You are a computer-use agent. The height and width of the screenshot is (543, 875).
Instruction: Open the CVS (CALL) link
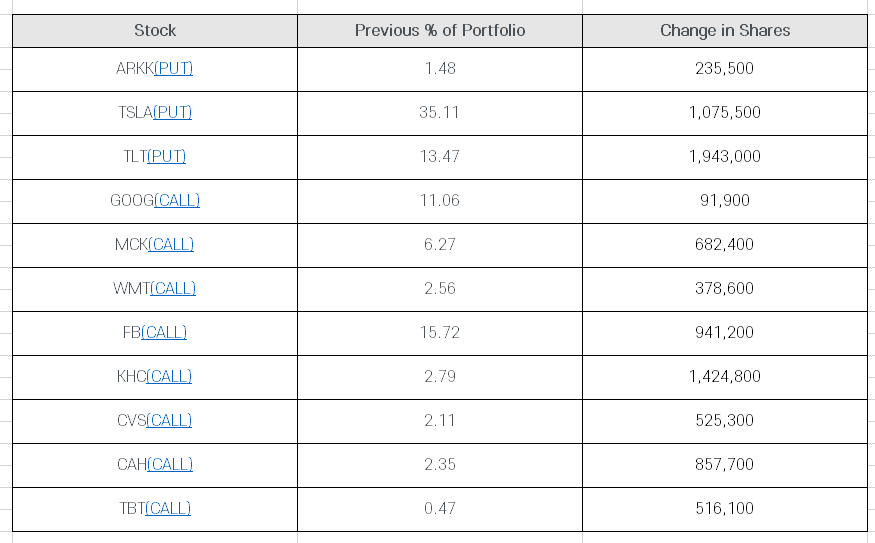pyautogui.click(x=169, y=421)
